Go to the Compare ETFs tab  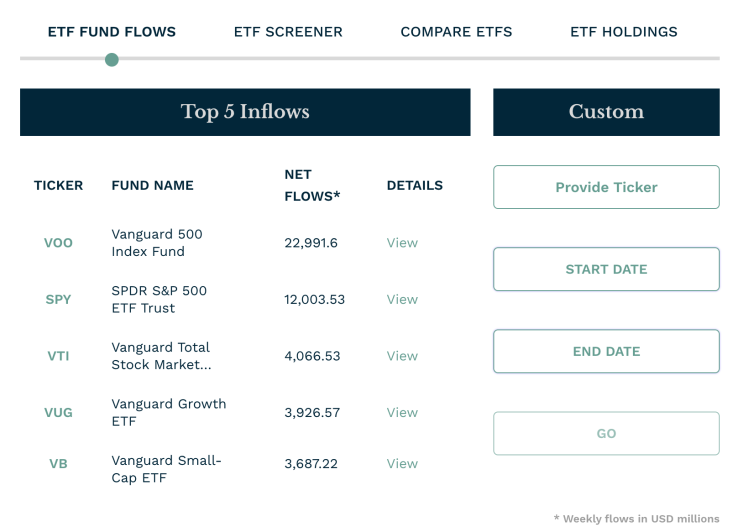tap(456, 32)
